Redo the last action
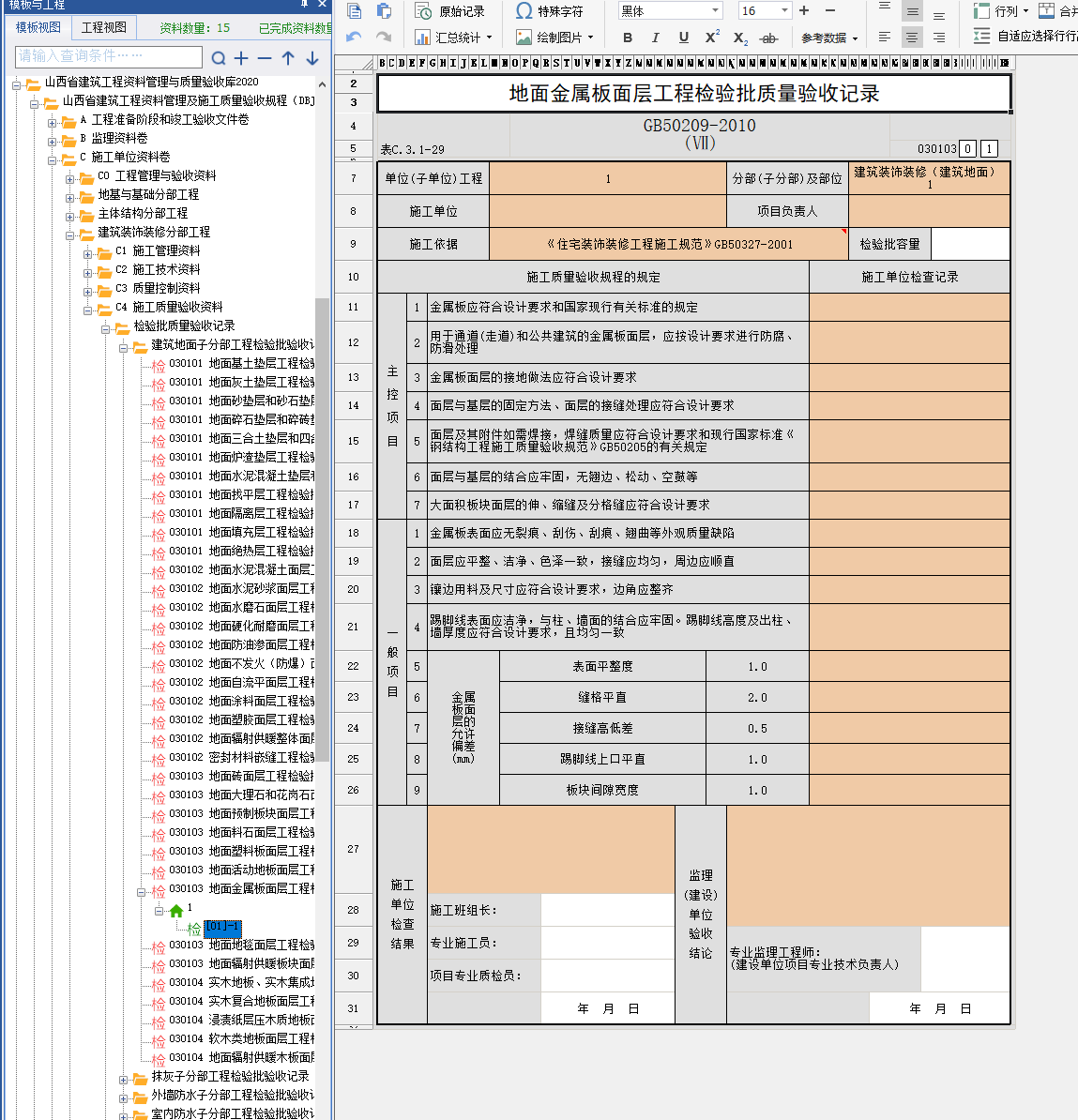 pos(384,37)
